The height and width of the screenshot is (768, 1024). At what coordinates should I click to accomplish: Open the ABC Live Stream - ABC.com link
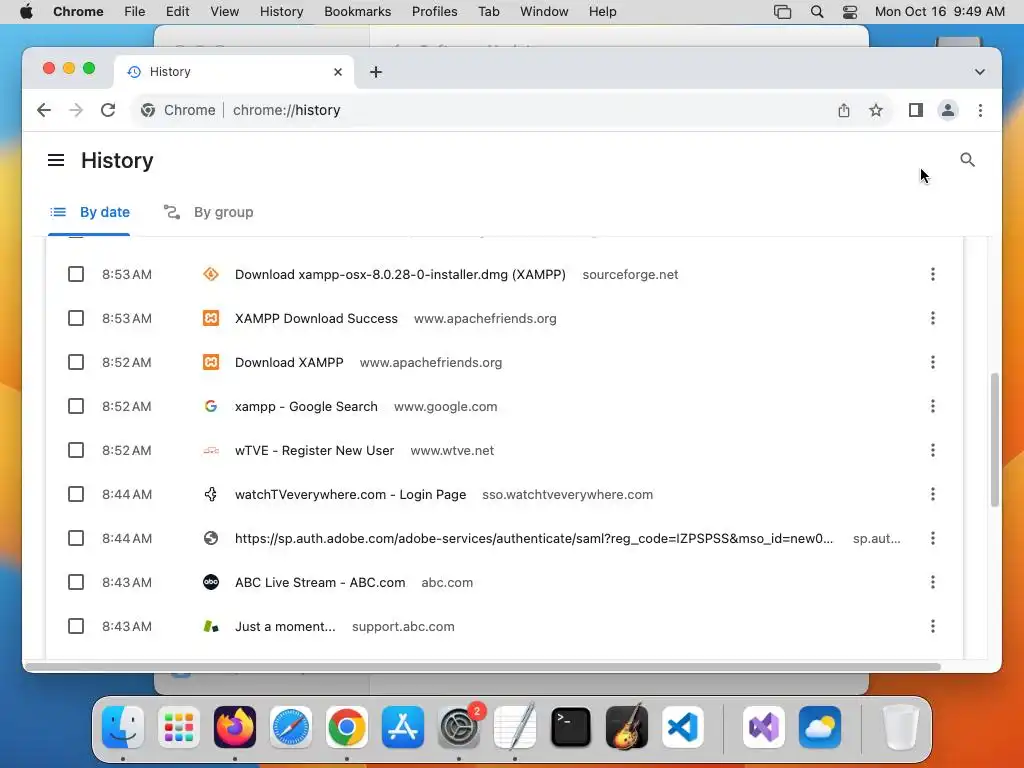(320, 582)
